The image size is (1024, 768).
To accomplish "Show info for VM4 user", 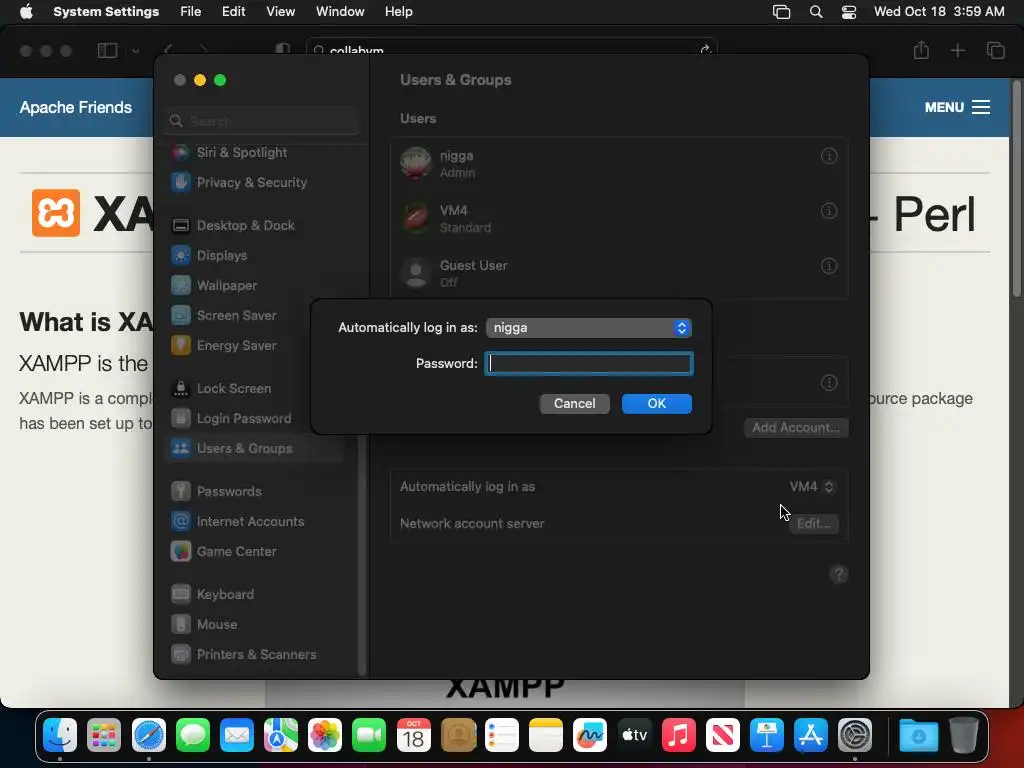I will point(829,211).
